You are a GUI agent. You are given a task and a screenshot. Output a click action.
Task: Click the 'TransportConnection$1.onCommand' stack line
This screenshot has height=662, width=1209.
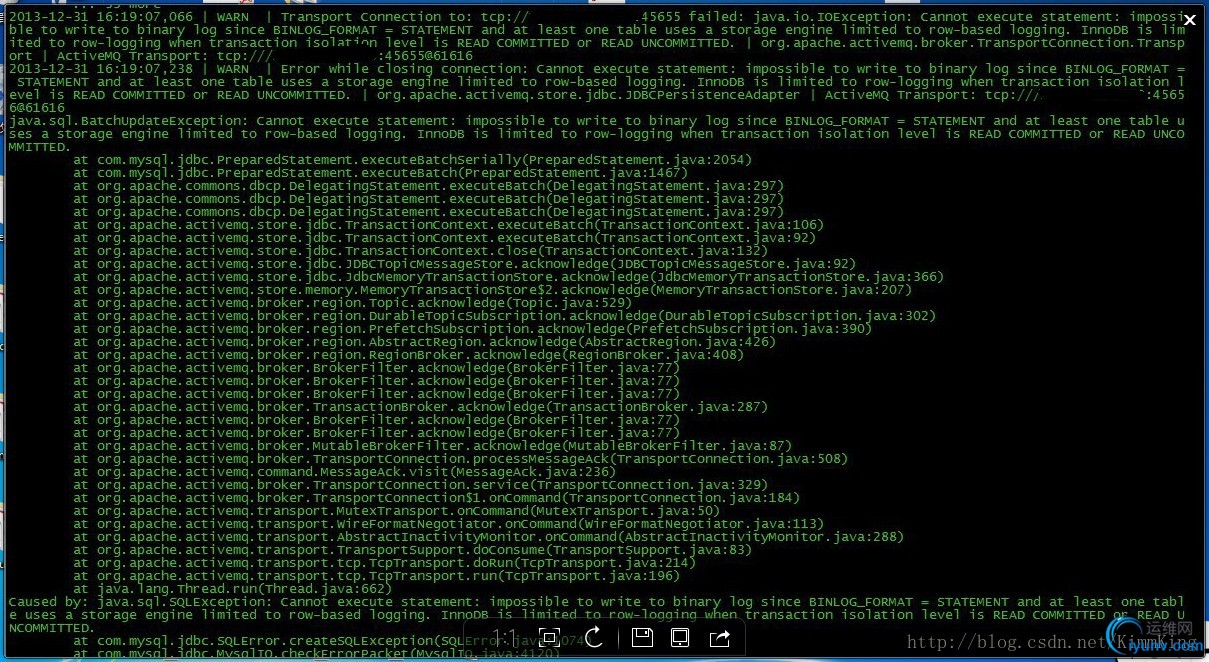(436, 498)
